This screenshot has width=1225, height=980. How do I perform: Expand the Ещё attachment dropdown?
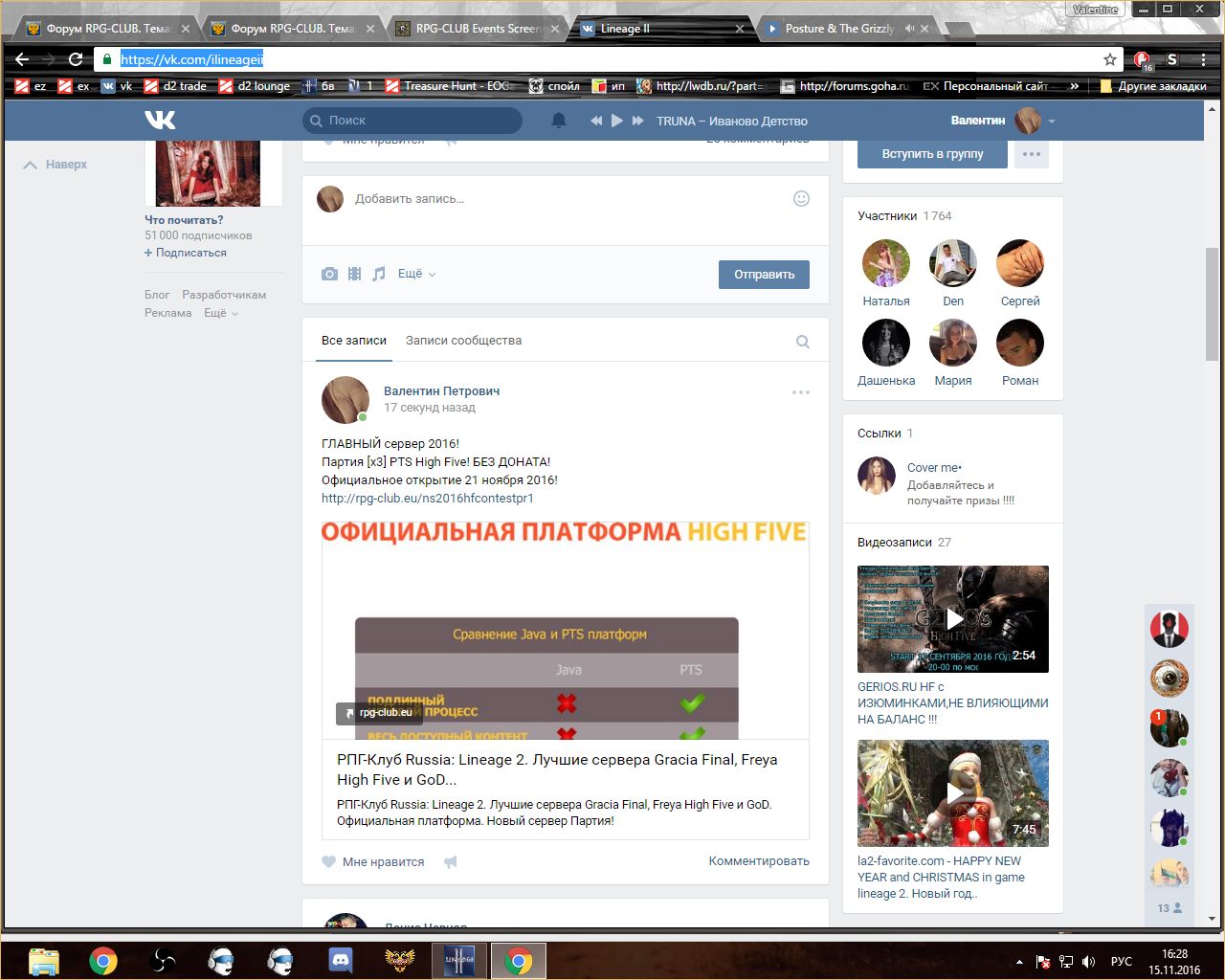click(x=416, y=274)
